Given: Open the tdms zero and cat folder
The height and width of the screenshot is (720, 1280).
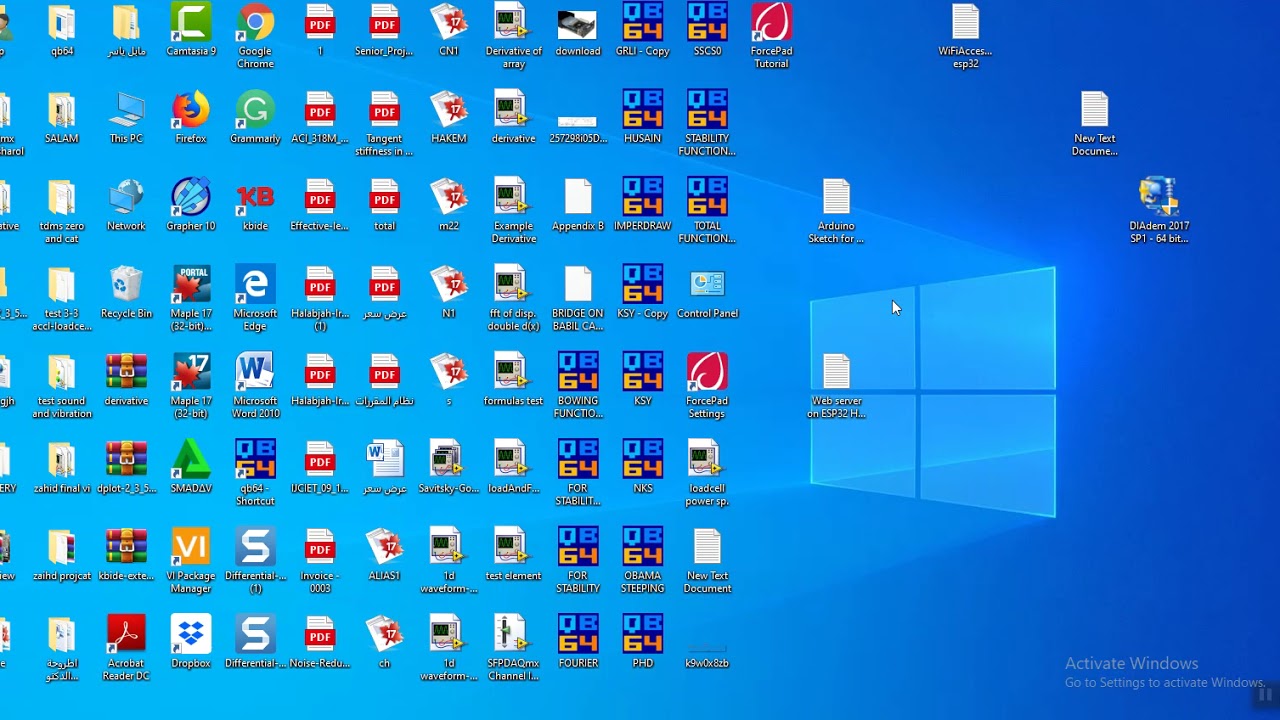Looking at the screenshot, I should [62, 212].
